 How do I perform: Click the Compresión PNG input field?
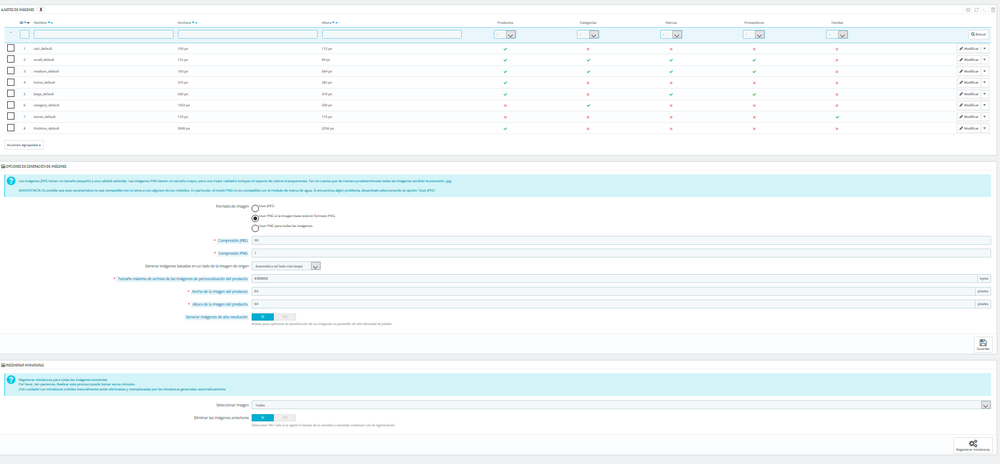[621, 254]
